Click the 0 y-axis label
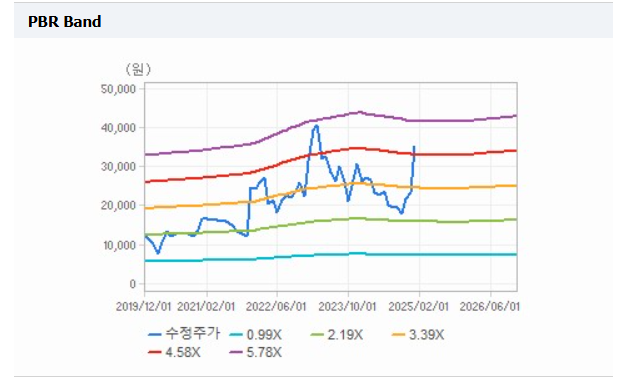 (x=133, y=284)
